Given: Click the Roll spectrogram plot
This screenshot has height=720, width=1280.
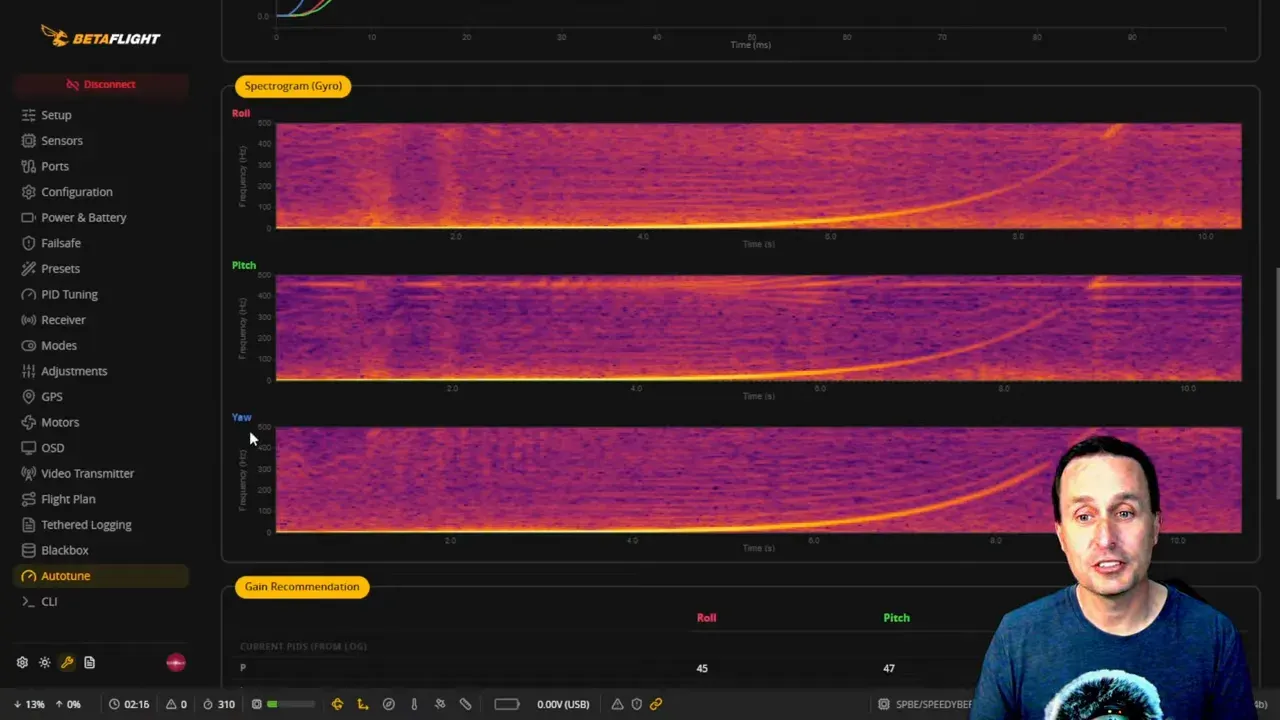Looking at the screenshot, I should pyautogui.click(x=758, y=176).
